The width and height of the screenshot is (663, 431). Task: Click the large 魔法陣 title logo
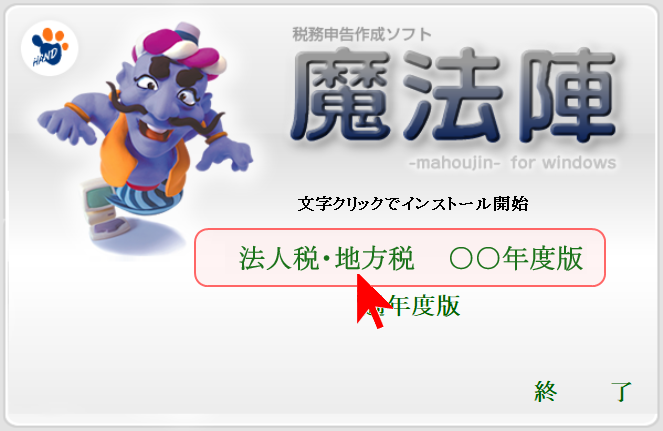point(453,95)
